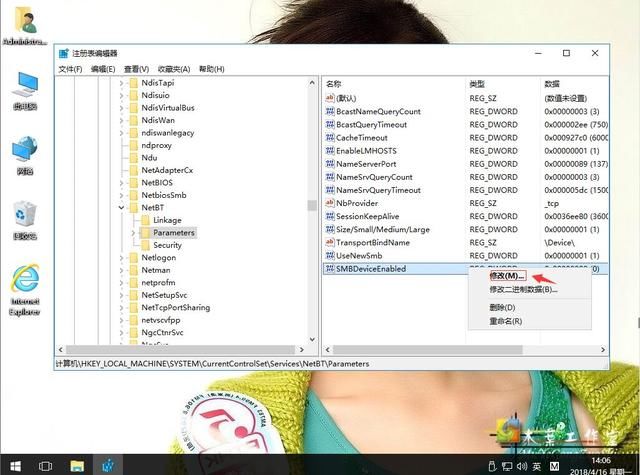Click the tree pane scroll up arrow
Screen dimensions: 640x475
tap(312, 83)
